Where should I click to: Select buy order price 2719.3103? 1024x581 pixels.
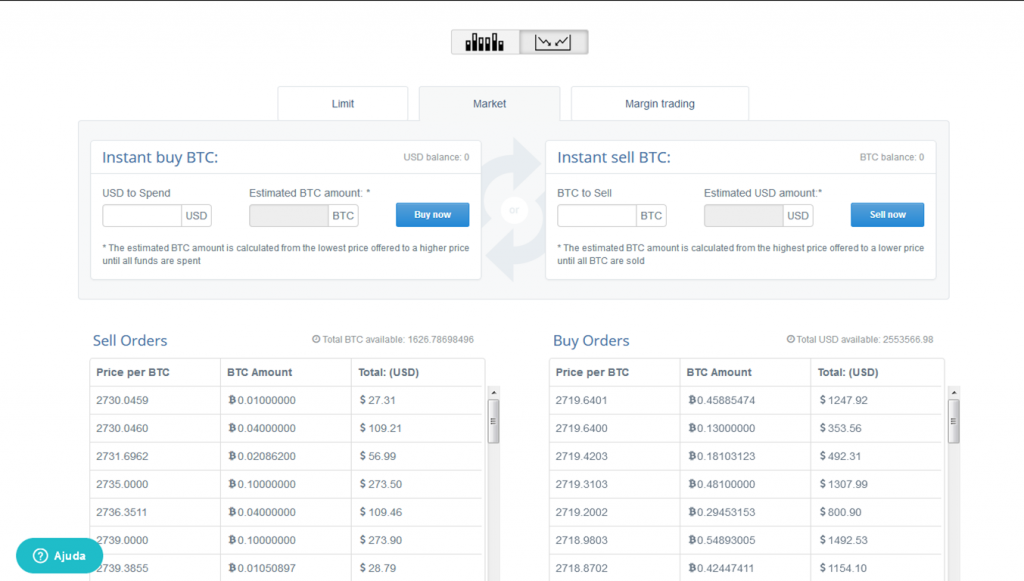pyautogui.click(x=582, y=484)
